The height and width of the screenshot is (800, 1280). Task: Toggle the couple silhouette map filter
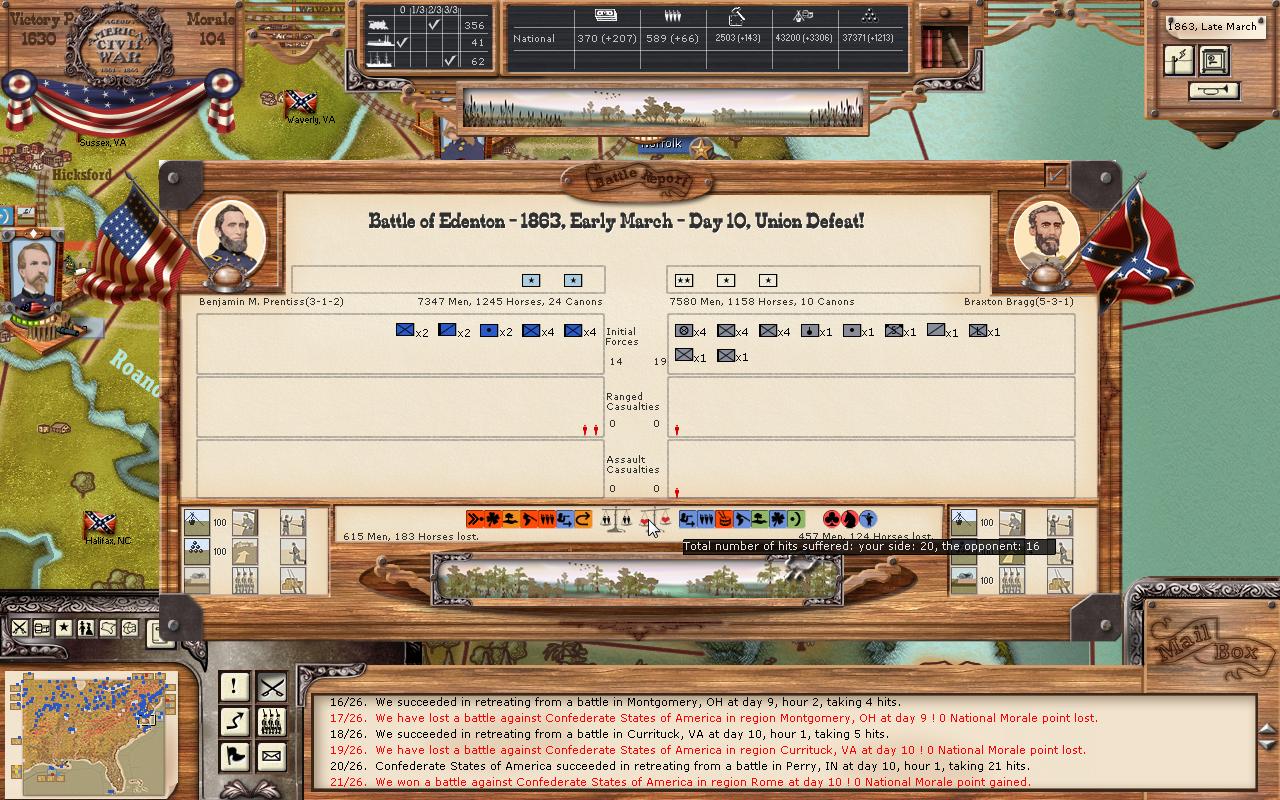[86, 628]
